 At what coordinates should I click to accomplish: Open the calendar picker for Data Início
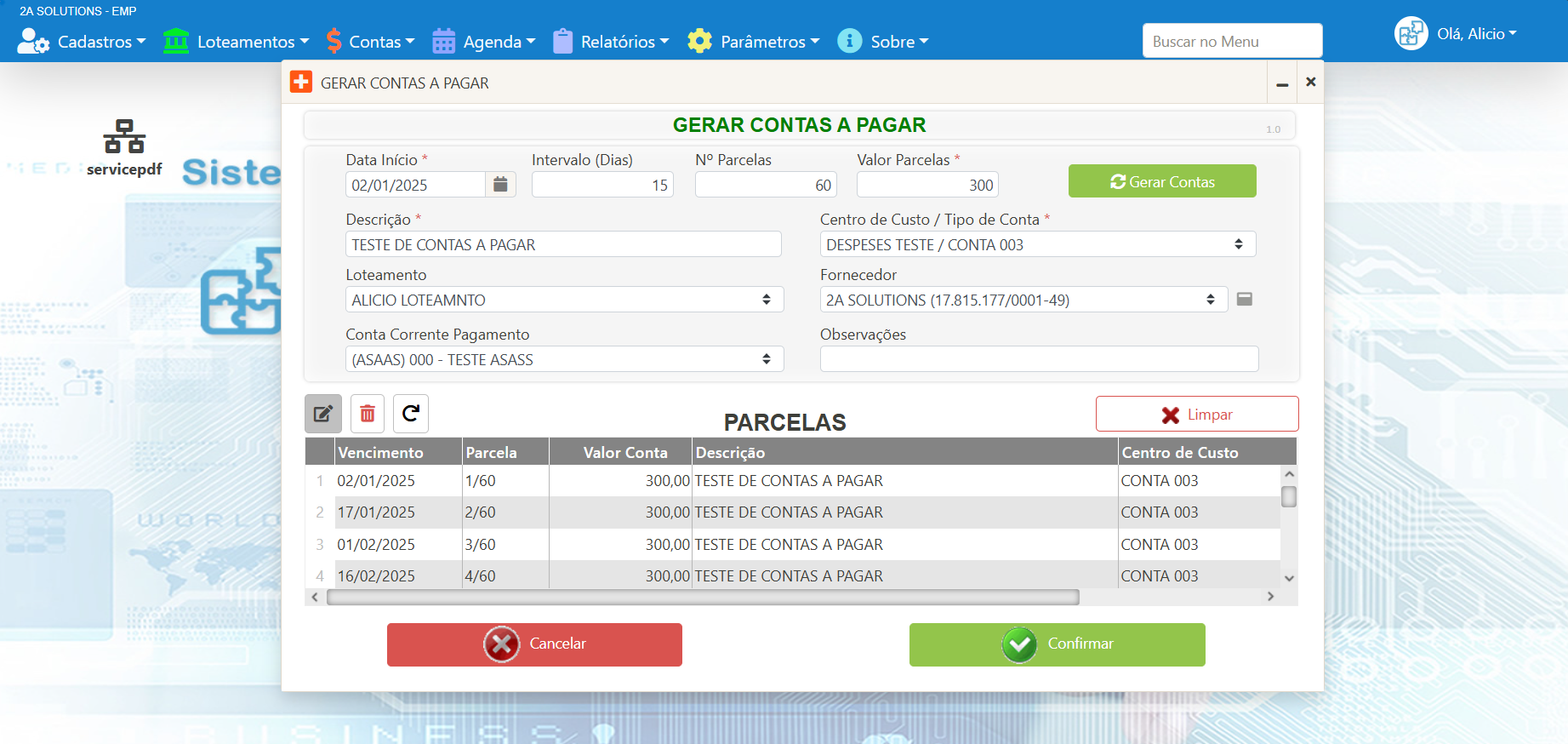(500, 185)
